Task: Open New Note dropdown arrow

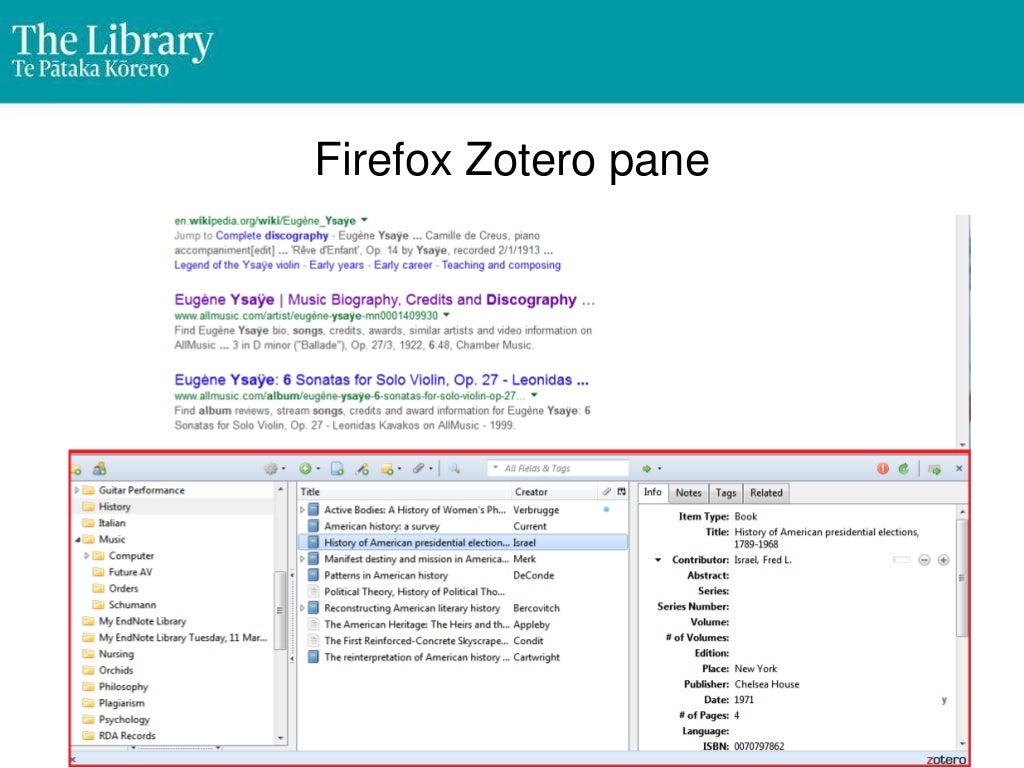Action: coord(399,469)
